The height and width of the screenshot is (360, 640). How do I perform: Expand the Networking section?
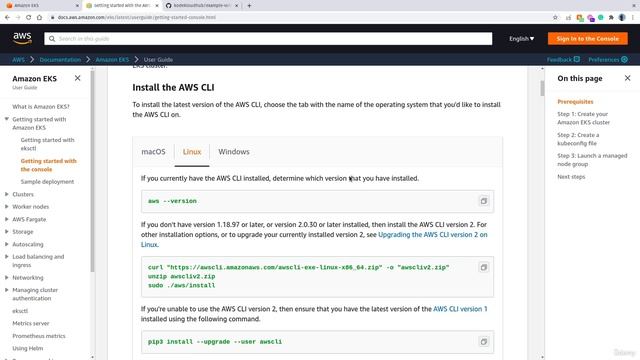point(7,278)
